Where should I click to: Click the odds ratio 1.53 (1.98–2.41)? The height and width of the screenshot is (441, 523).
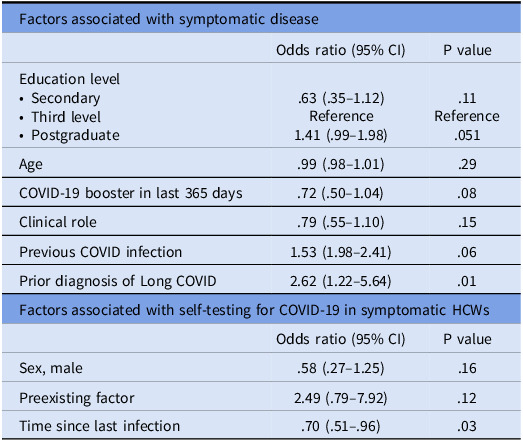click(x=341, y=252)
